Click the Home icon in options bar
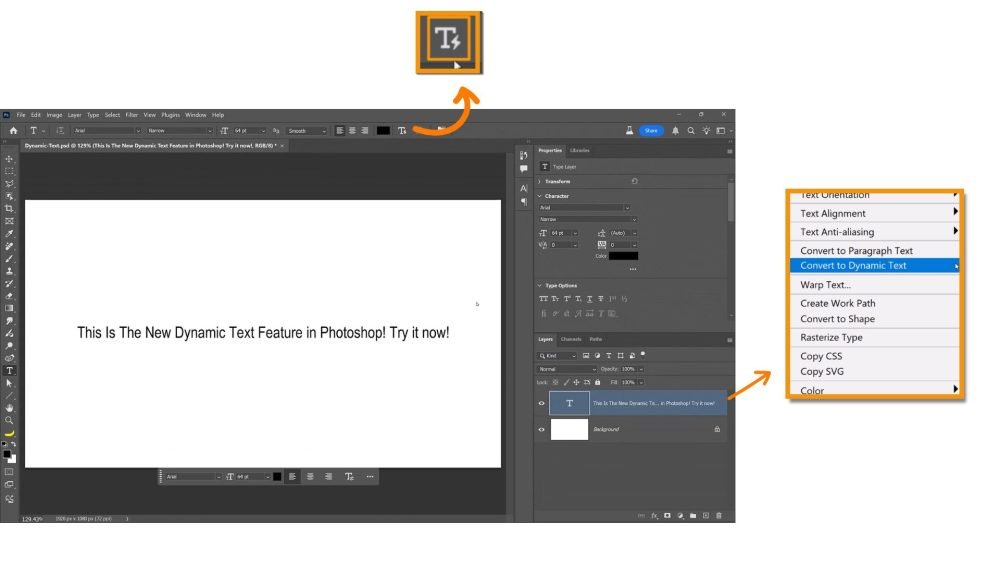Image resolution: width=1000 pixels, height=563 pixels. (x=13, y=131)
